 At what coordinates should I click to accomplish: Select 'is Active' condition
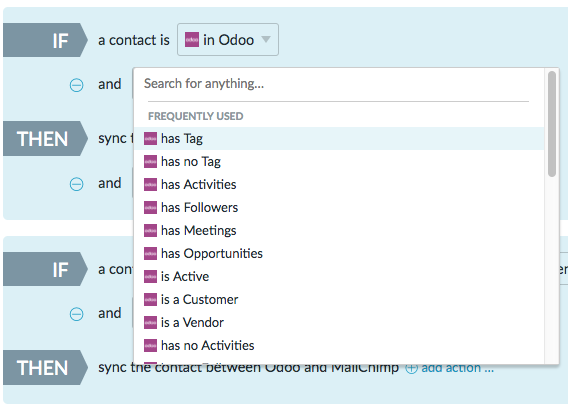339,276
